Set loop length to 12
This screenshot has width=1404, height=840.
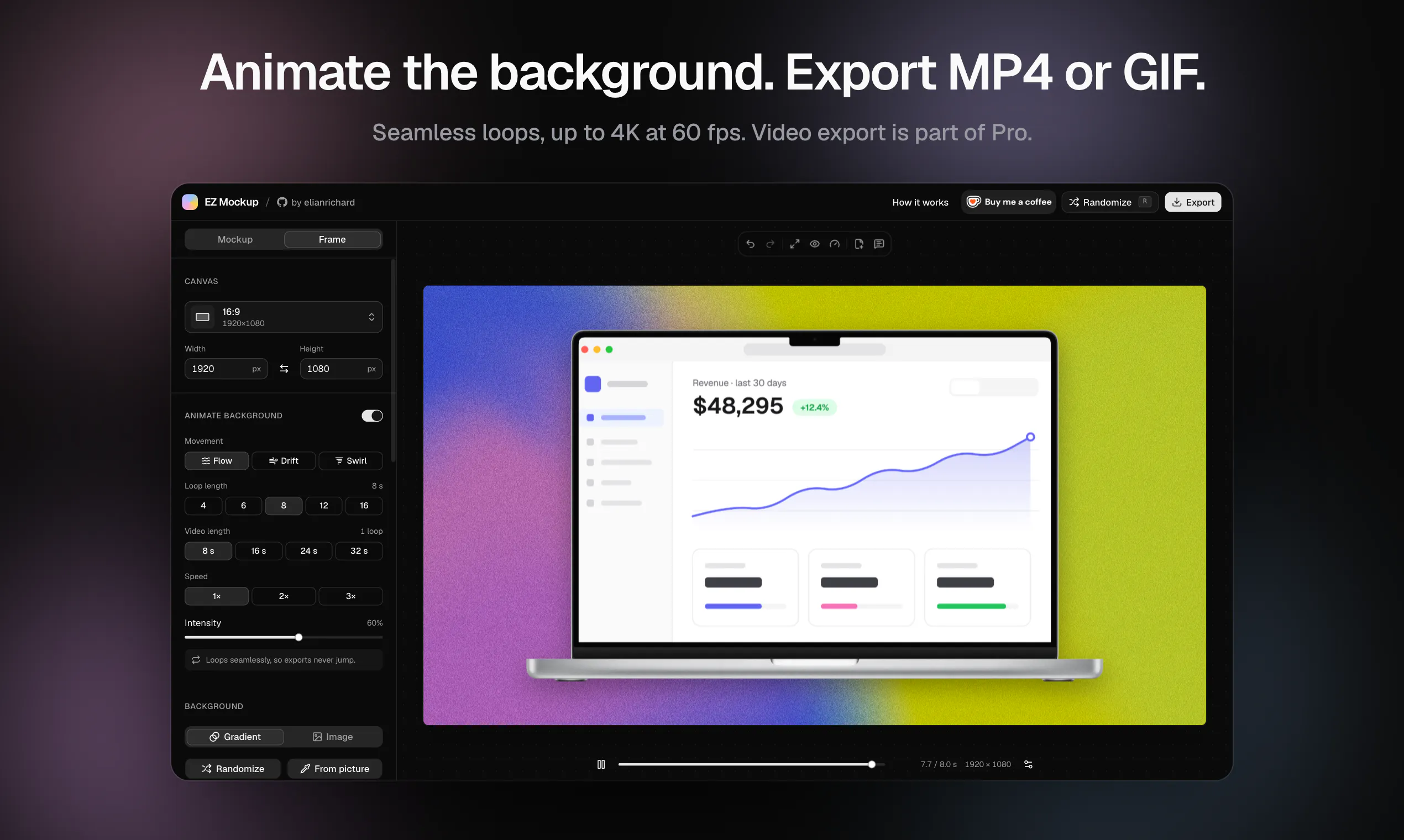[x=324, y=506]
